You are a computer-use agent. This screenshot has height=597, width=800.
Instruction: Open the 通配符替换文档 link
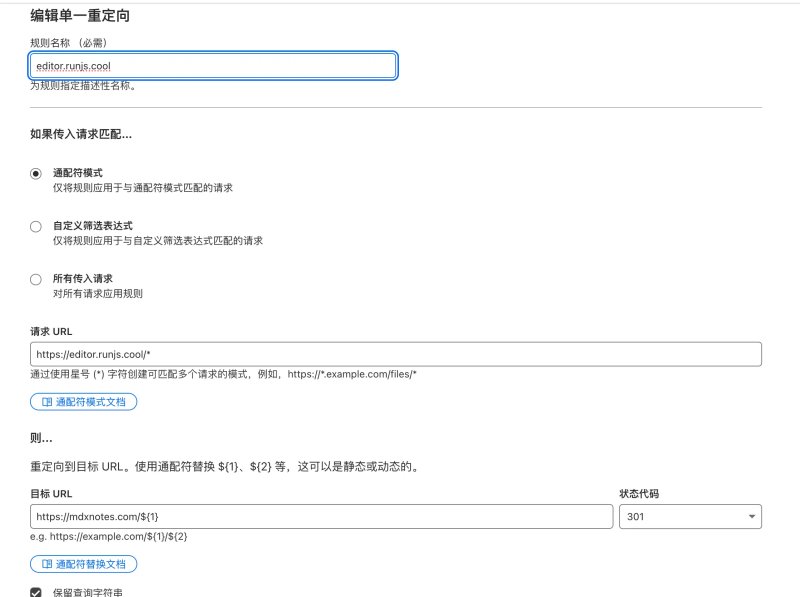pyautogui.click(x=84, y=564)
